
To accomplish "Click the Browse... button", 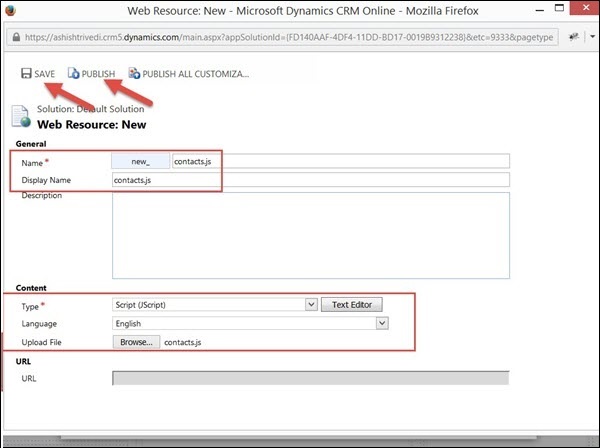I will 136,342.
